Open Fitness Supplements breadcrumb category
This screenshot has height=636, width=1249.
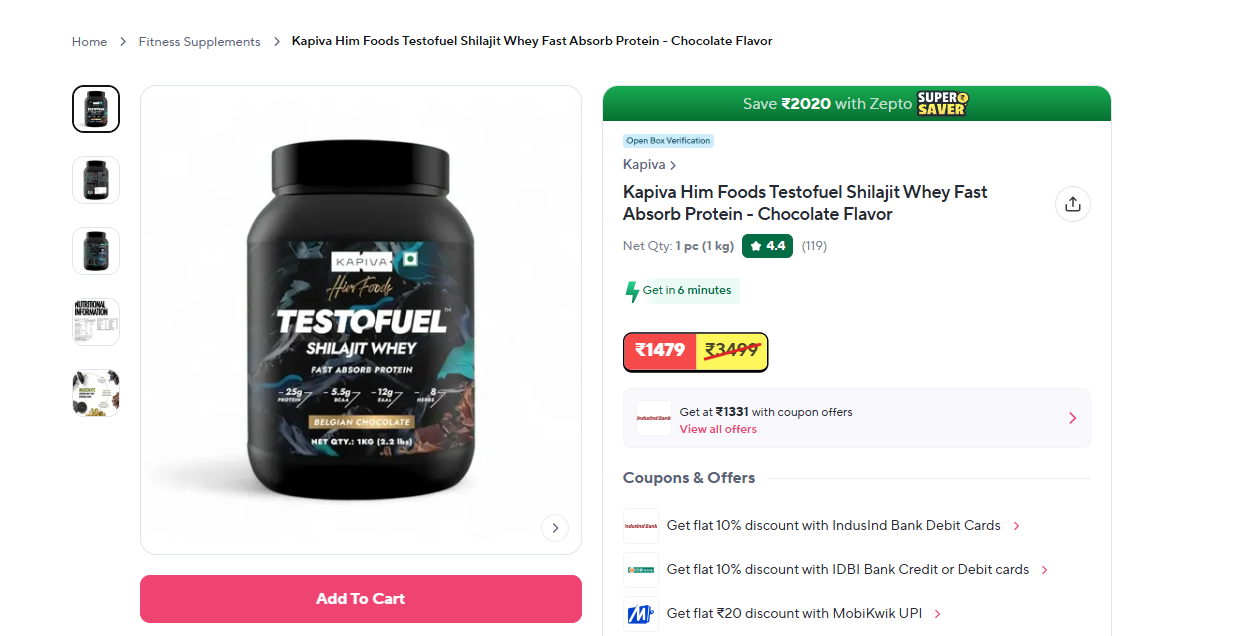click(199, 42)
